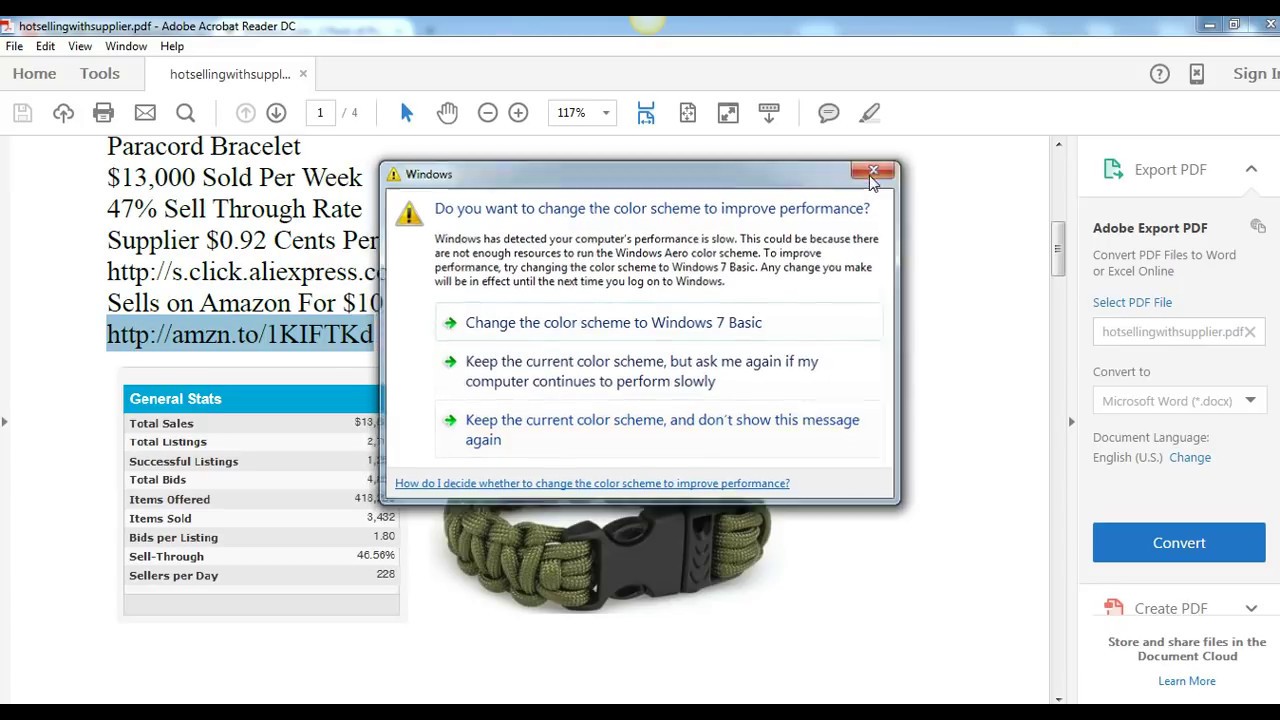Zoom out with the minus icon

point(488,113)
